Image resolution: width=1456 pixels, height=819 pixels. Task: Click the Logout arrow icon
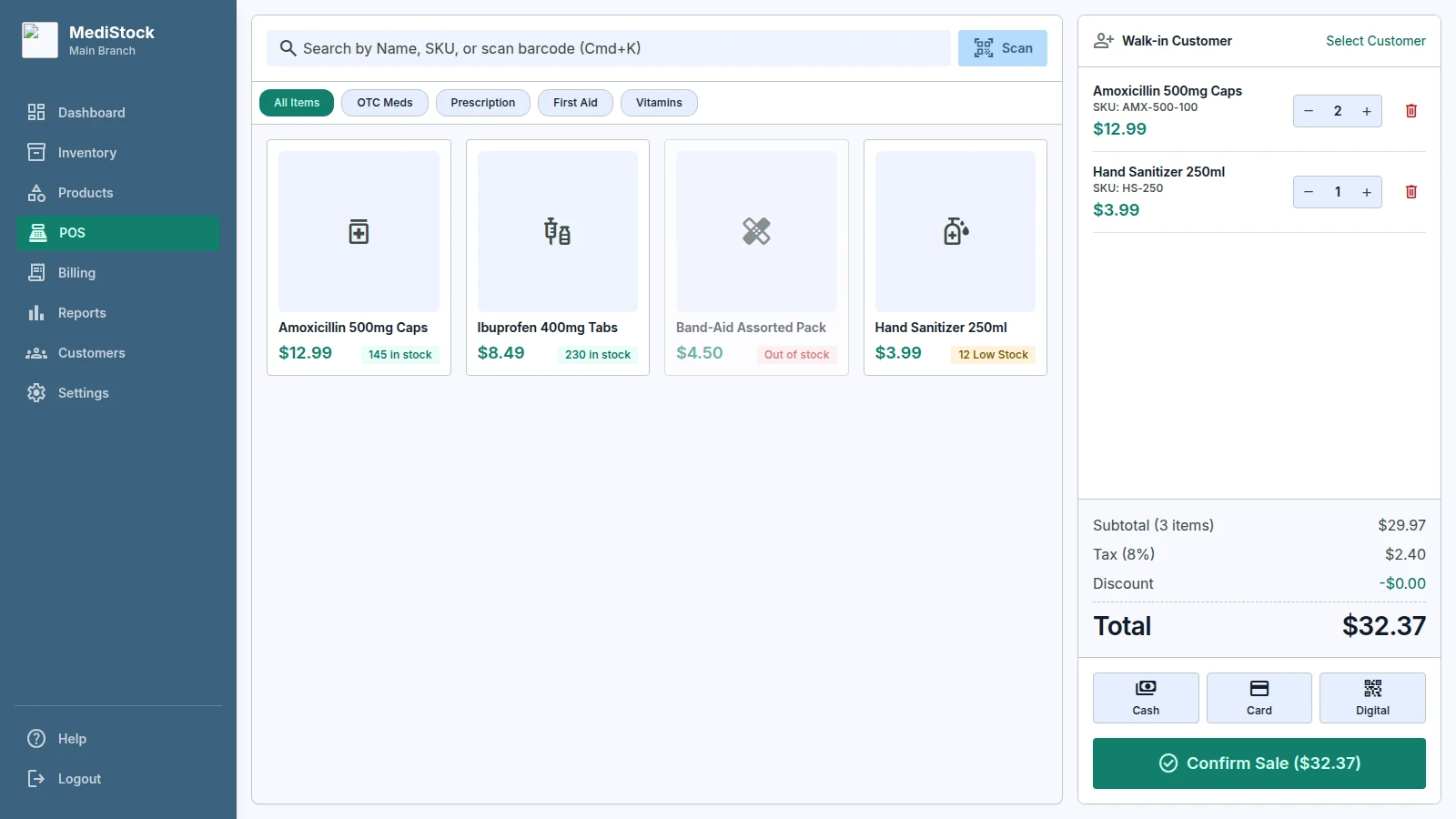[36, 778]
